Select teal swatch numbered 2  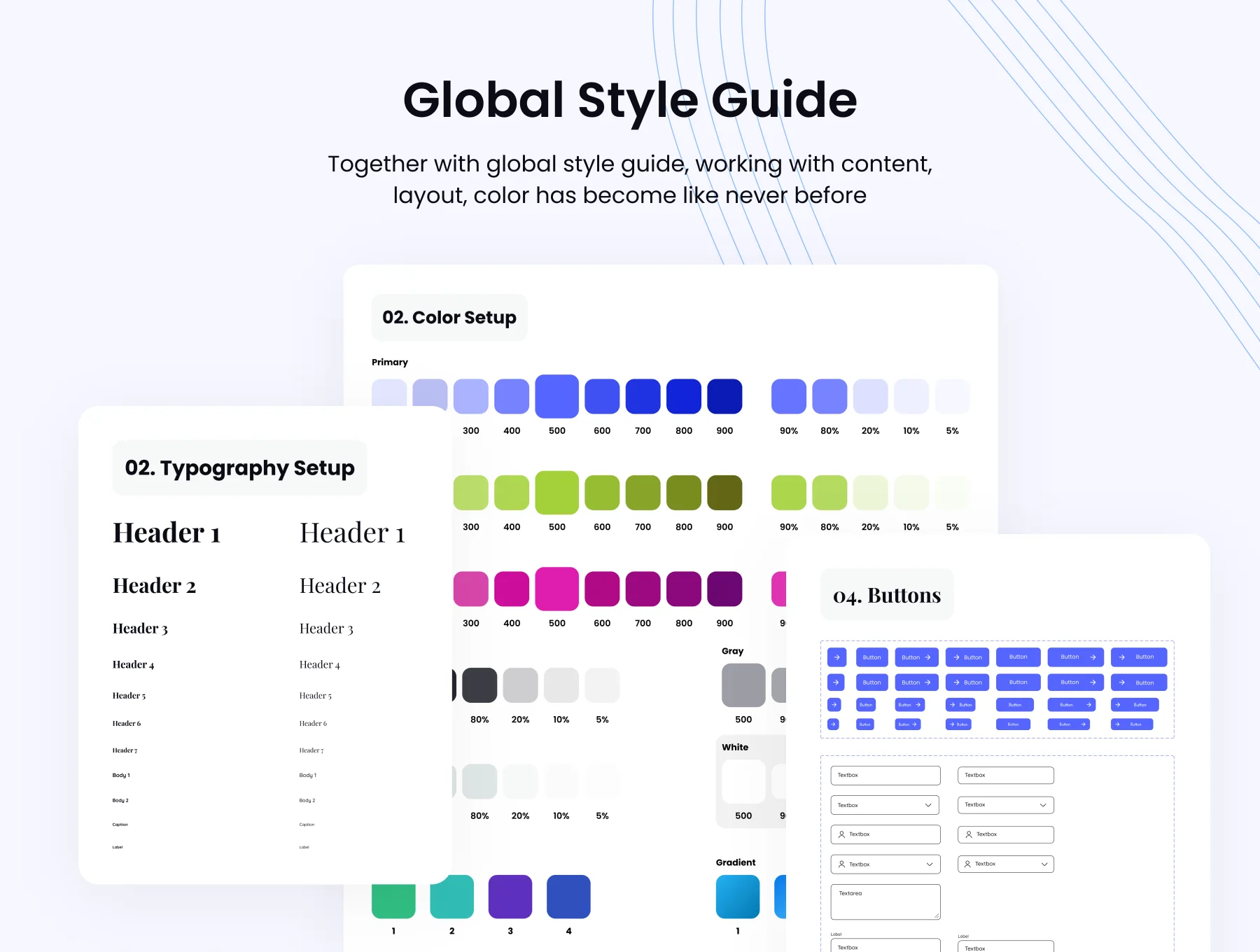click(452, 897)
